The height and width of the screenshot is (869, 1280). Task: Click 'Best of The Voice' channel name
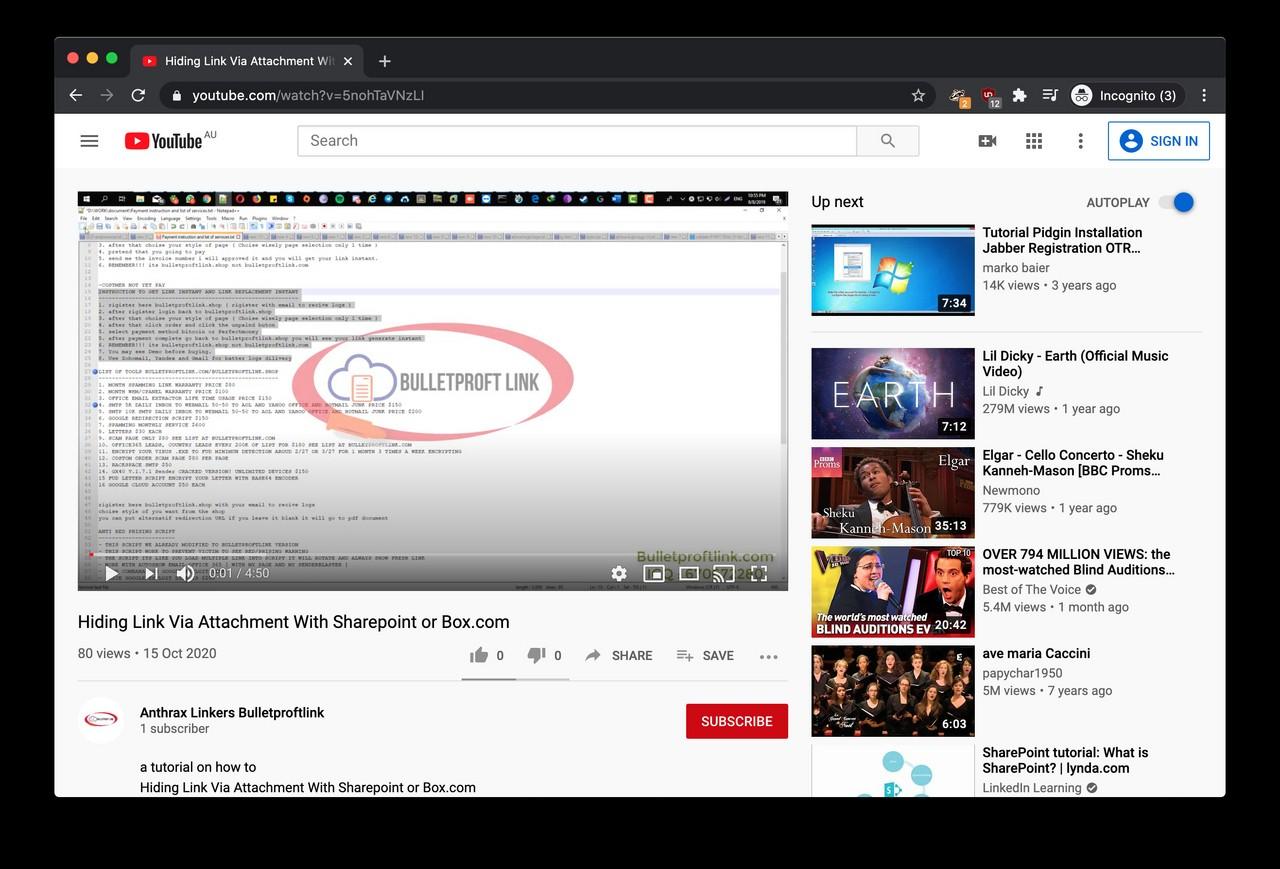pos(1031,589)
